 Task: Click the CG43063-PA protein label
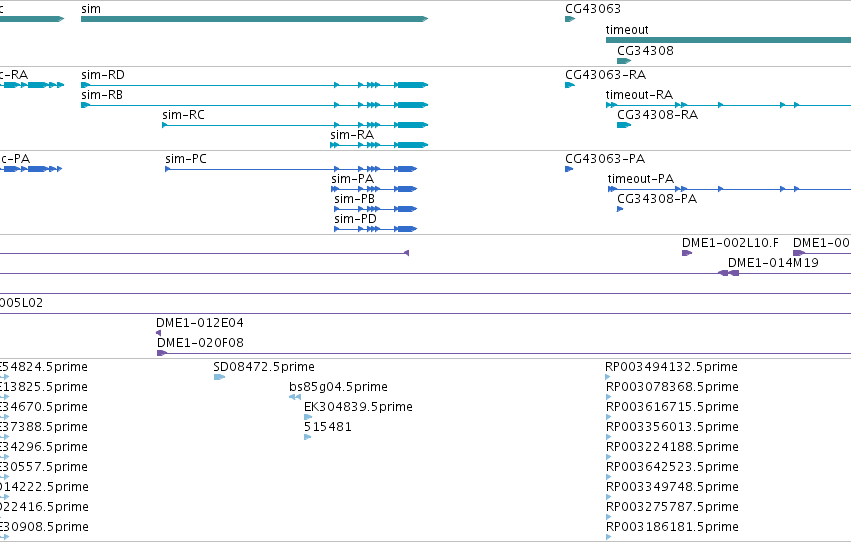coord(605,159)
